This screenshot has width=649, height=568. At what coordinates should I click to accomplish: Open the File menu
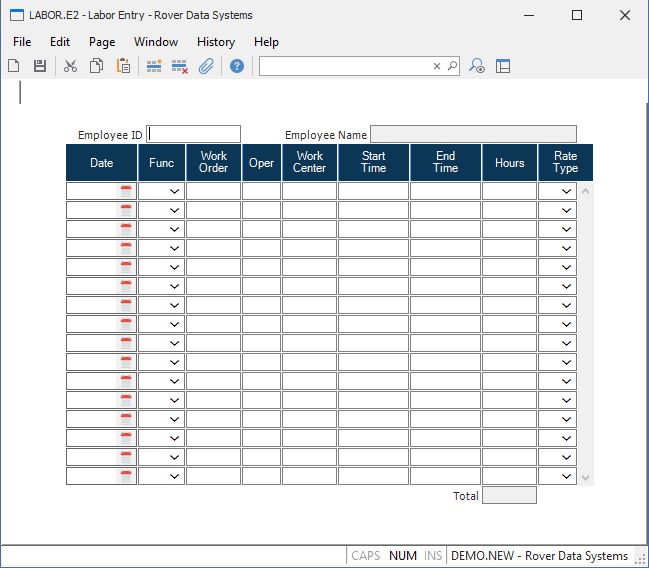22,42
